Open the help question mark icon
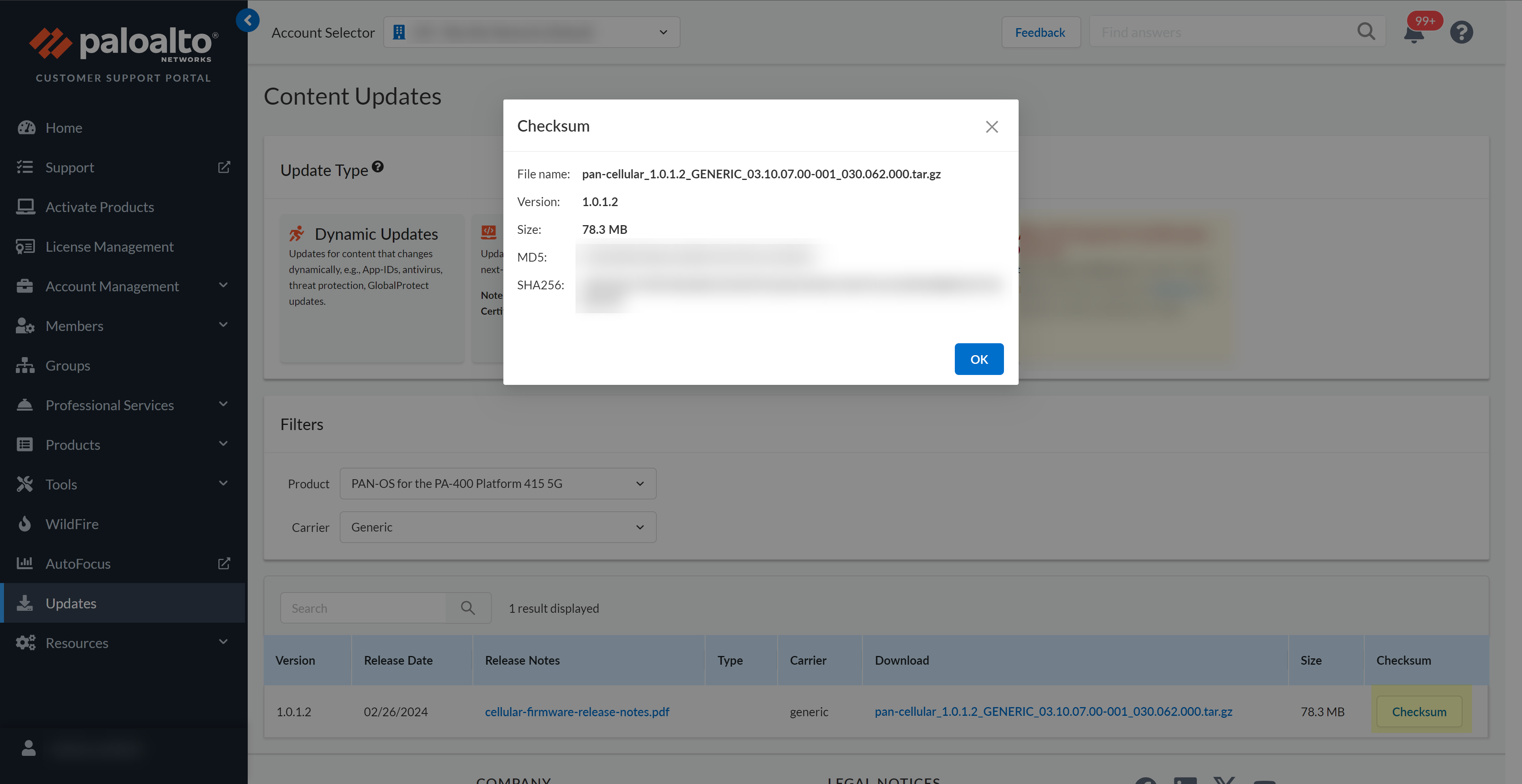 1461,33
